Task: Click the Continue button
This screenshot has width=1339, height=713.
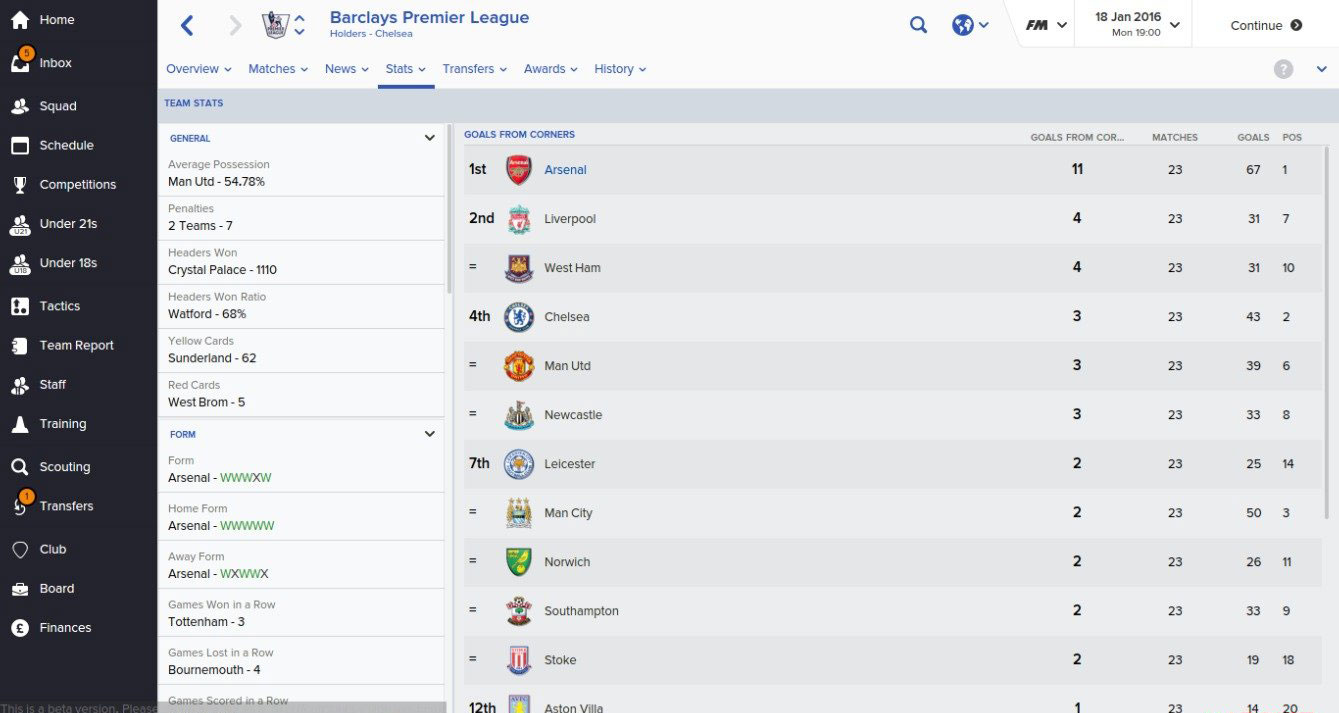Action: [x=1266, y=25]
